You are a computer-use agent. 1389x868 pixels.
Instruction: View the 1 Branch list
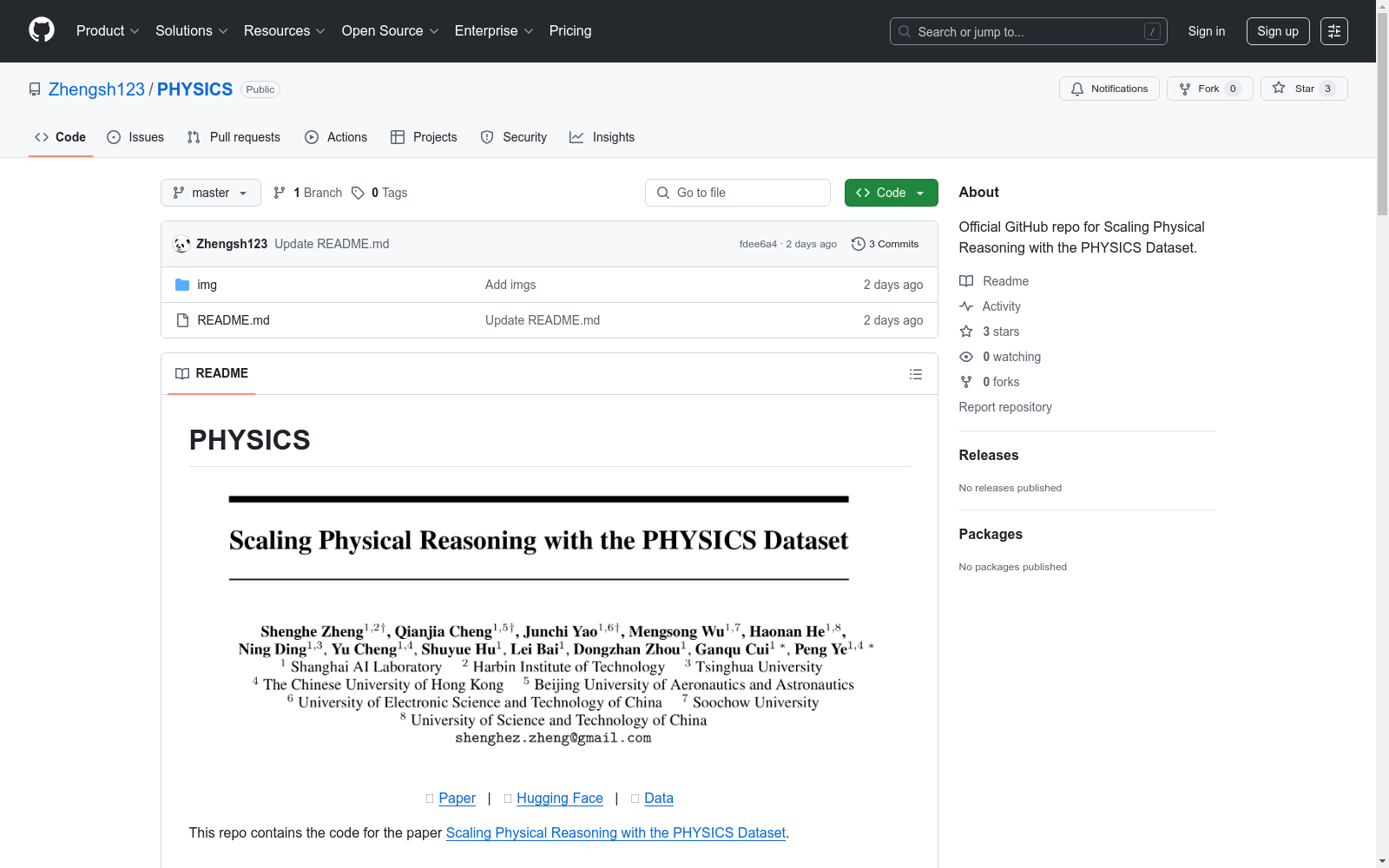[x=308, y=193]
